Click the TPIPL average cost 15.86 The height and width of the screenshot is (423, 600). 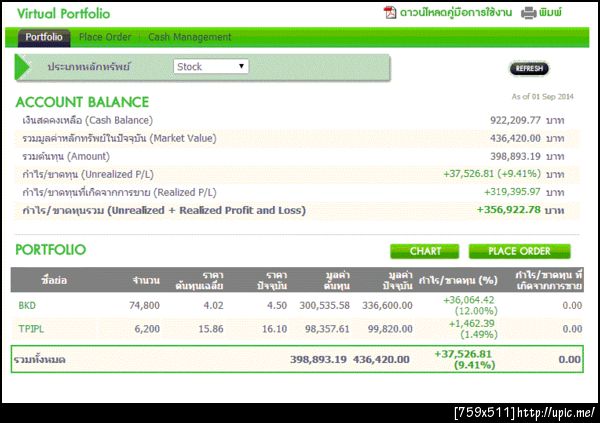tap(211, 329)
